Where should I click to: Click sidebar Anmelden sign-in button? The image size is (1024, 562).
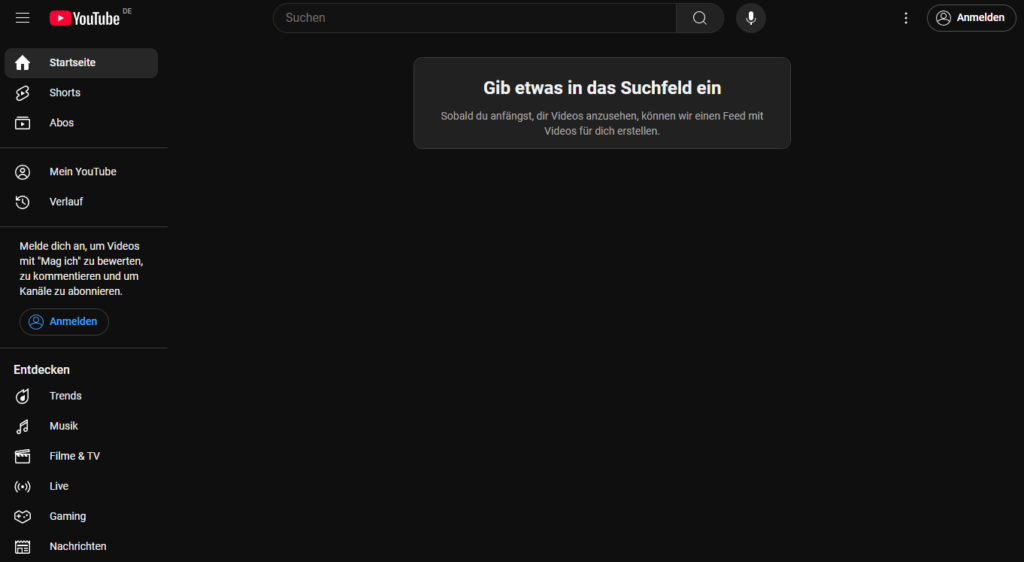click(x=64, y=322)
